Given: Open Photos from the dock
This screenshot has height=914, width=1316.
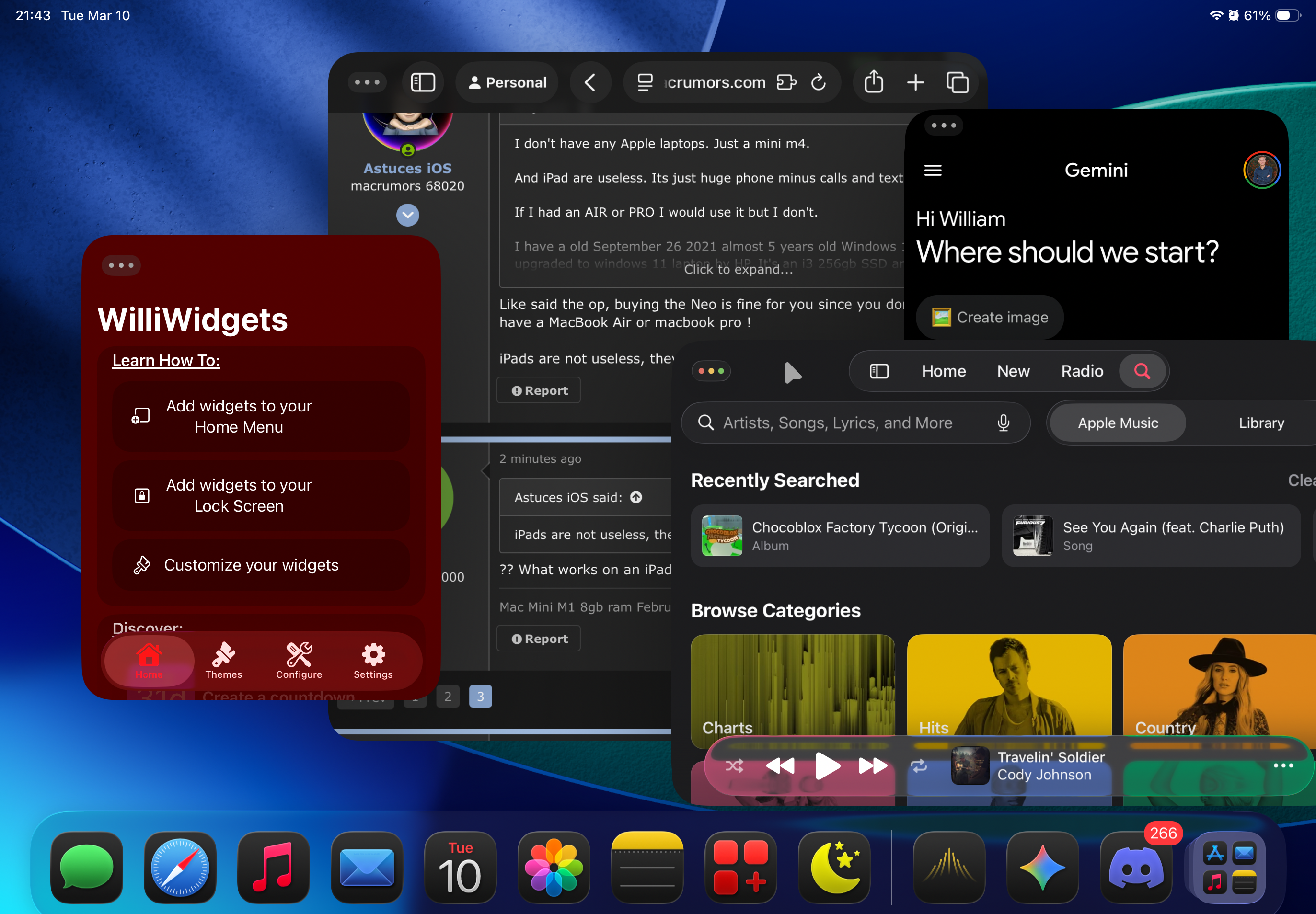Looking at the screenshot, I should point(554,868).
